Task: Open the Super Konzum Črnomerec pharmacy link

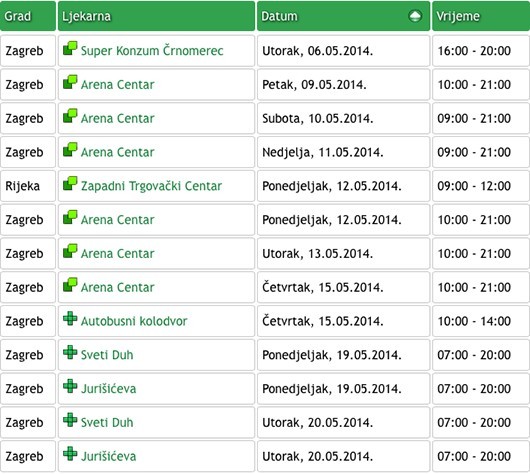Action: pyautogui.click(x=152, y=51)
